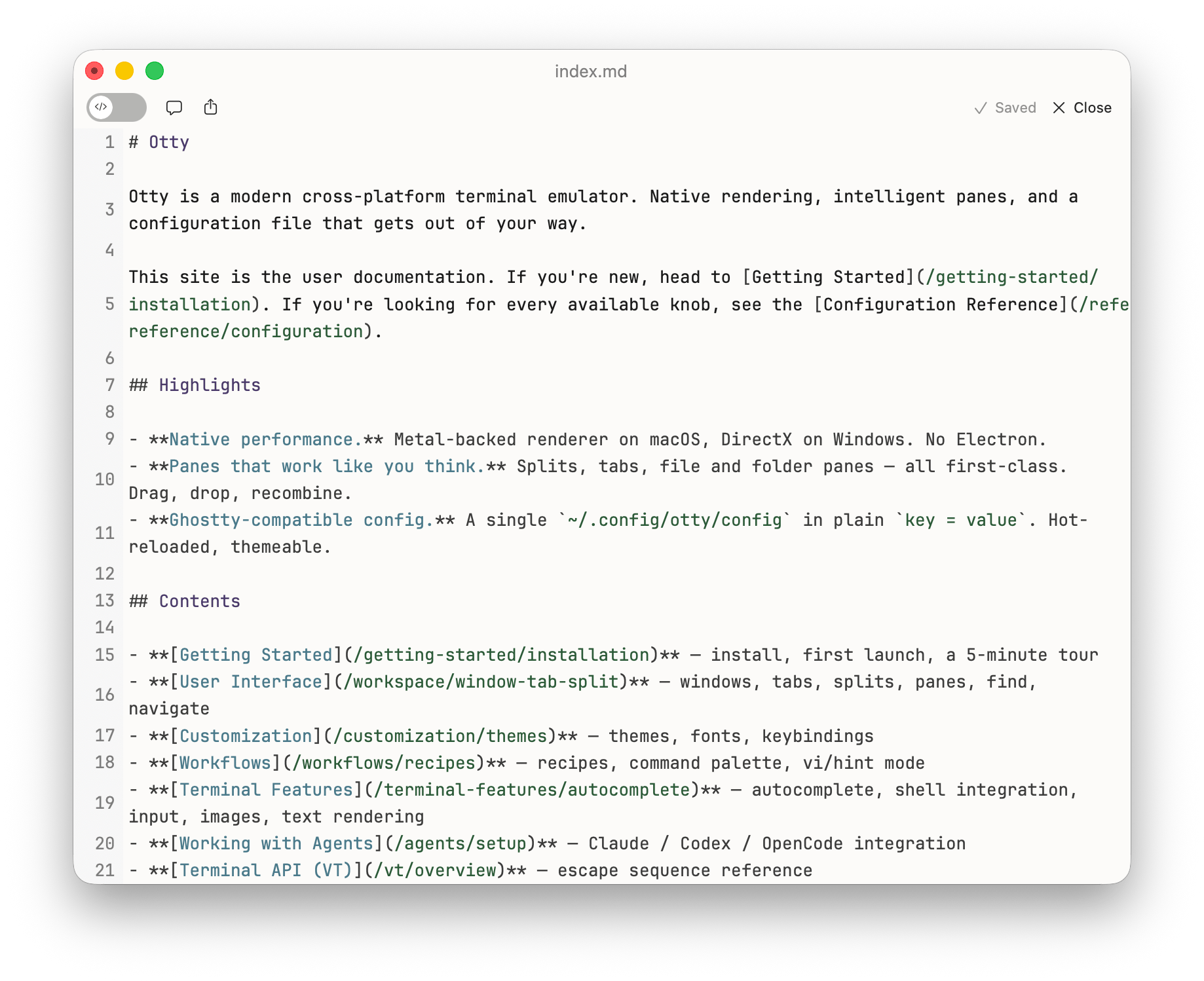The height and width of the screenshot is (981, 1204).
Task: Click the 'Ghostty-compatible config.' text
Action: pyautogui.click(x=301, y=520)
